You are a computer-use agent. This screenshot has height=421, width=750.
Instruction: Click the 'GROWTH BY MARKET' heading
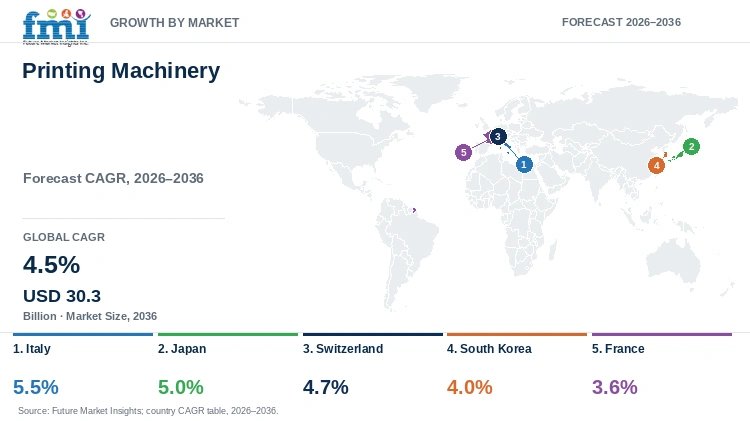click(x=175, y=22)
